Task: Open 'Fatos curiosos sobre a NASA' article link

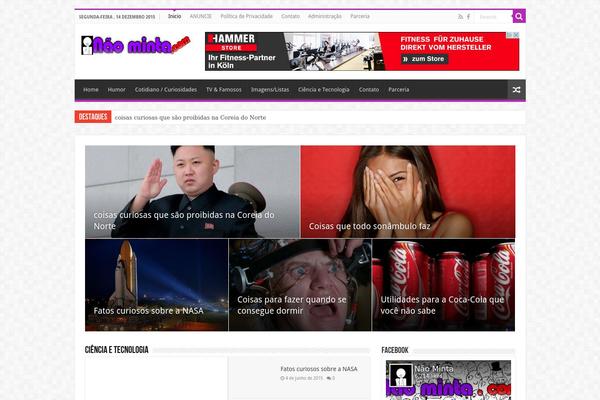Action: tap(319, 369)
